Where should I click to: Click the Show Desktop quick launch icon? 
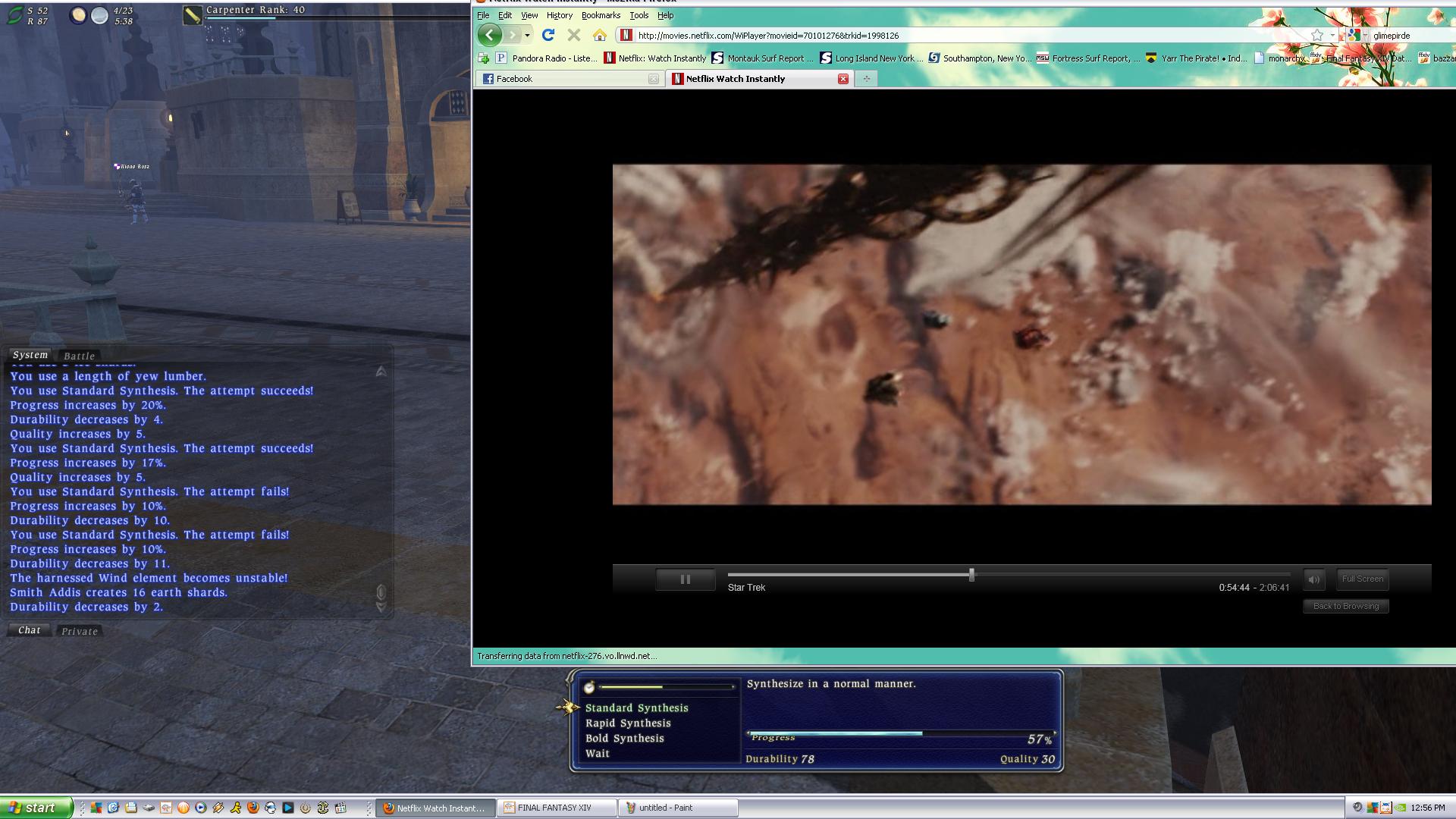[113, 808]
